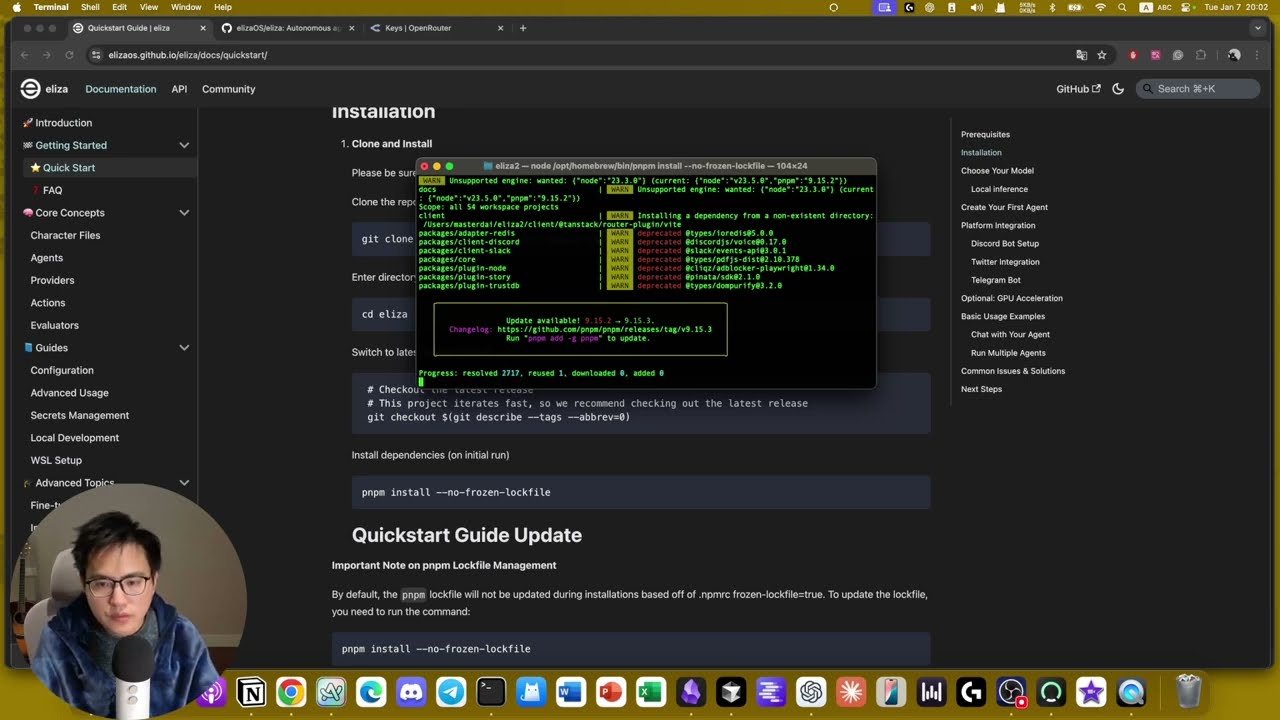Screen dimensions: 1280x720
Task: Open iMovie from the dock
Action: click(1091, 691)
